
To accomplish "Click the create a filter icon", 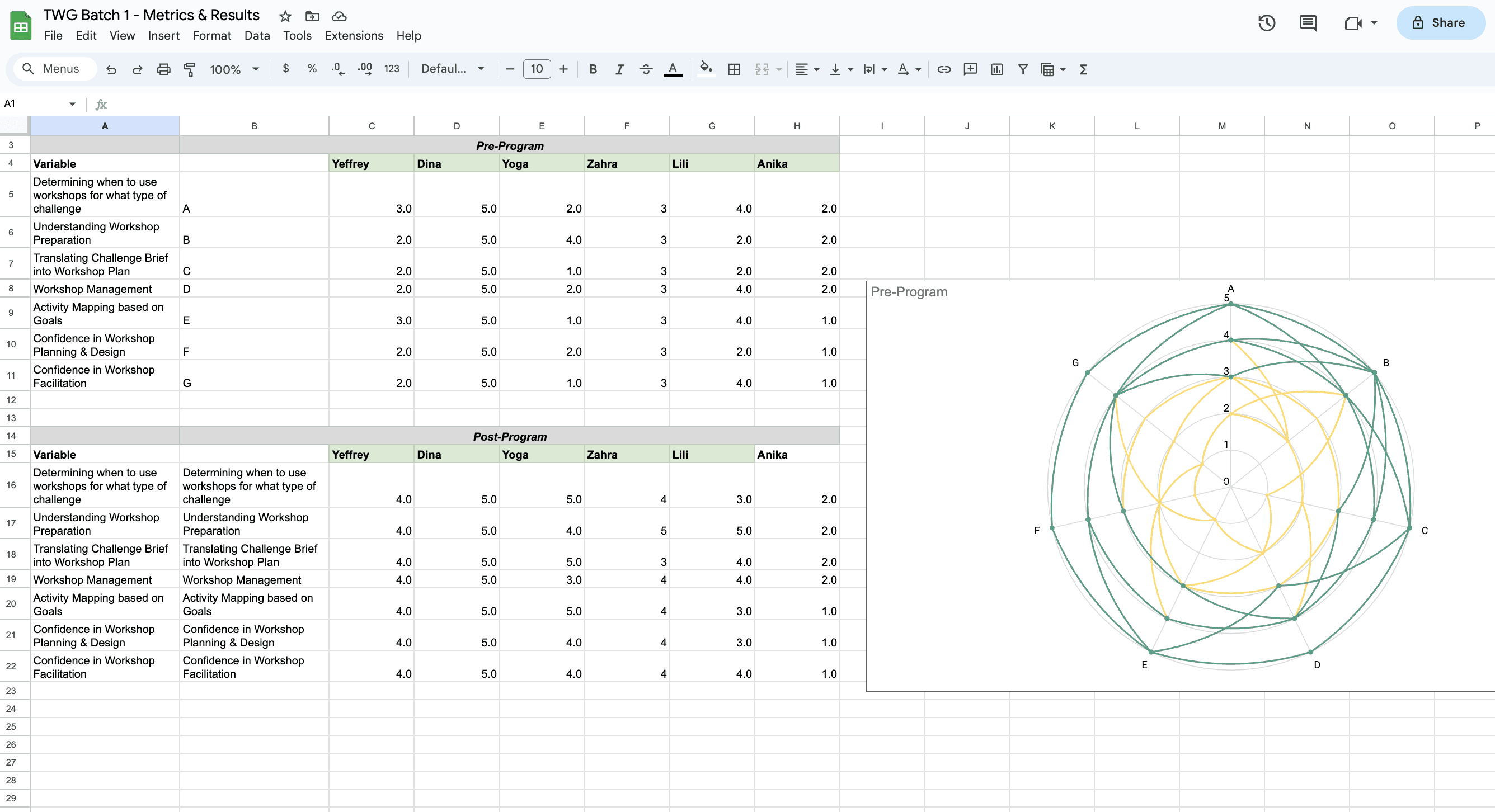I will pyautogui.click(x=1023, y=69).
